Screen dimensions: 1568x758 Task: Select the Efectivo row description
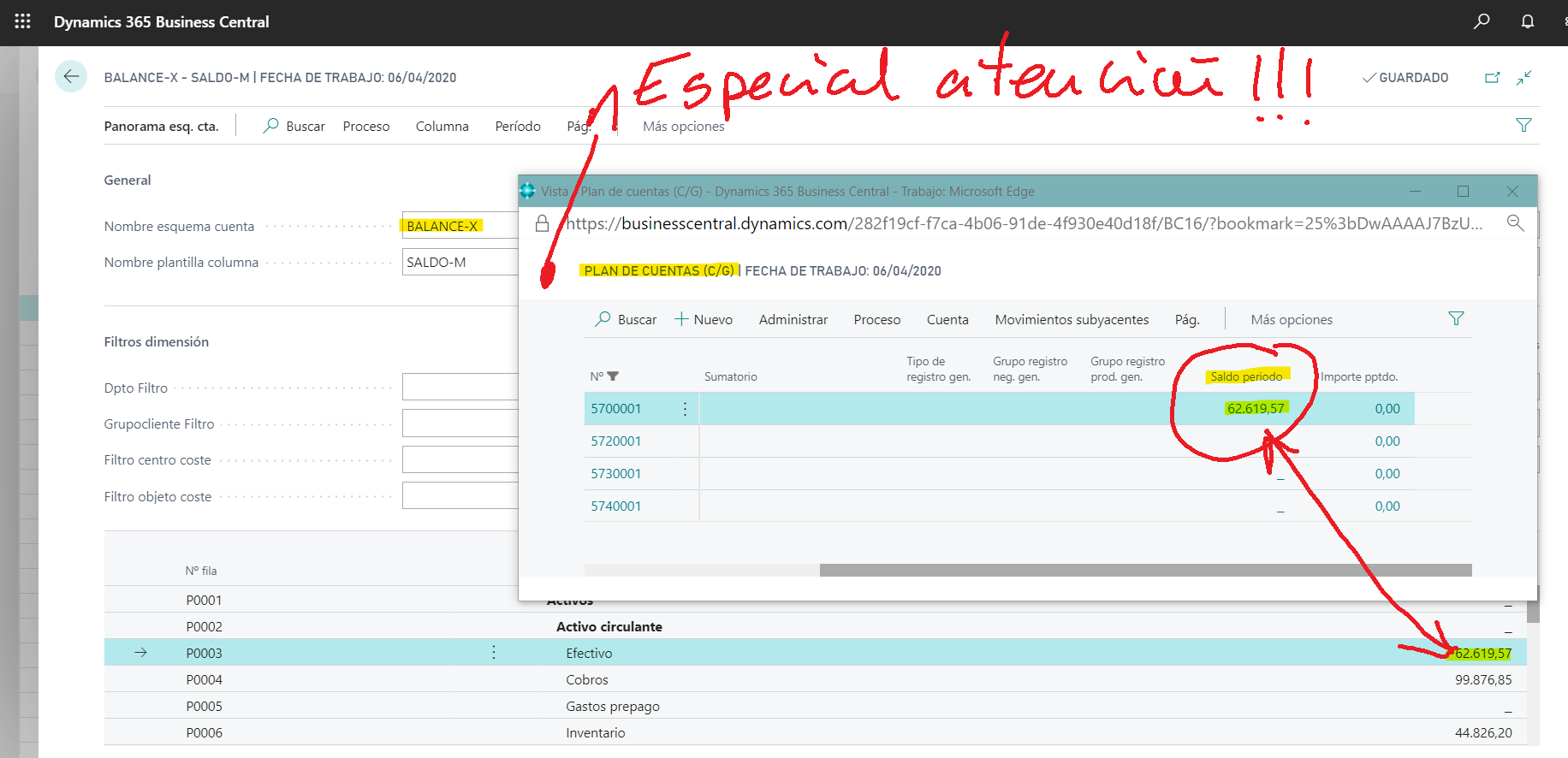coord(589,653)
